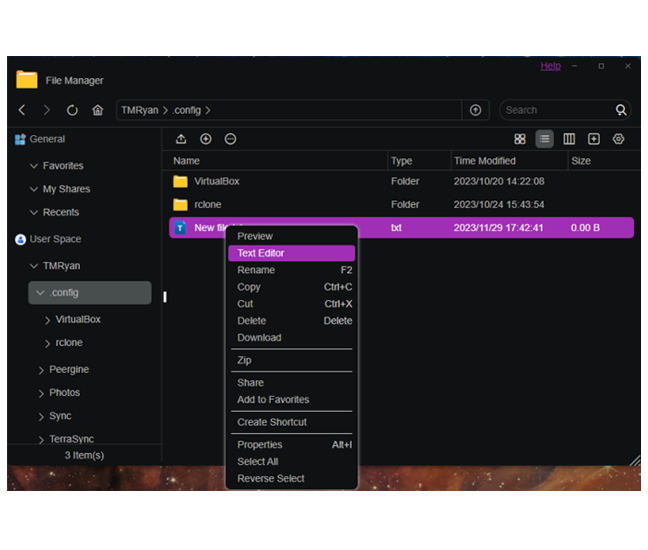Open file manager settings gear
The height and width of the screenshot is (550, 648).
[618, 139]
